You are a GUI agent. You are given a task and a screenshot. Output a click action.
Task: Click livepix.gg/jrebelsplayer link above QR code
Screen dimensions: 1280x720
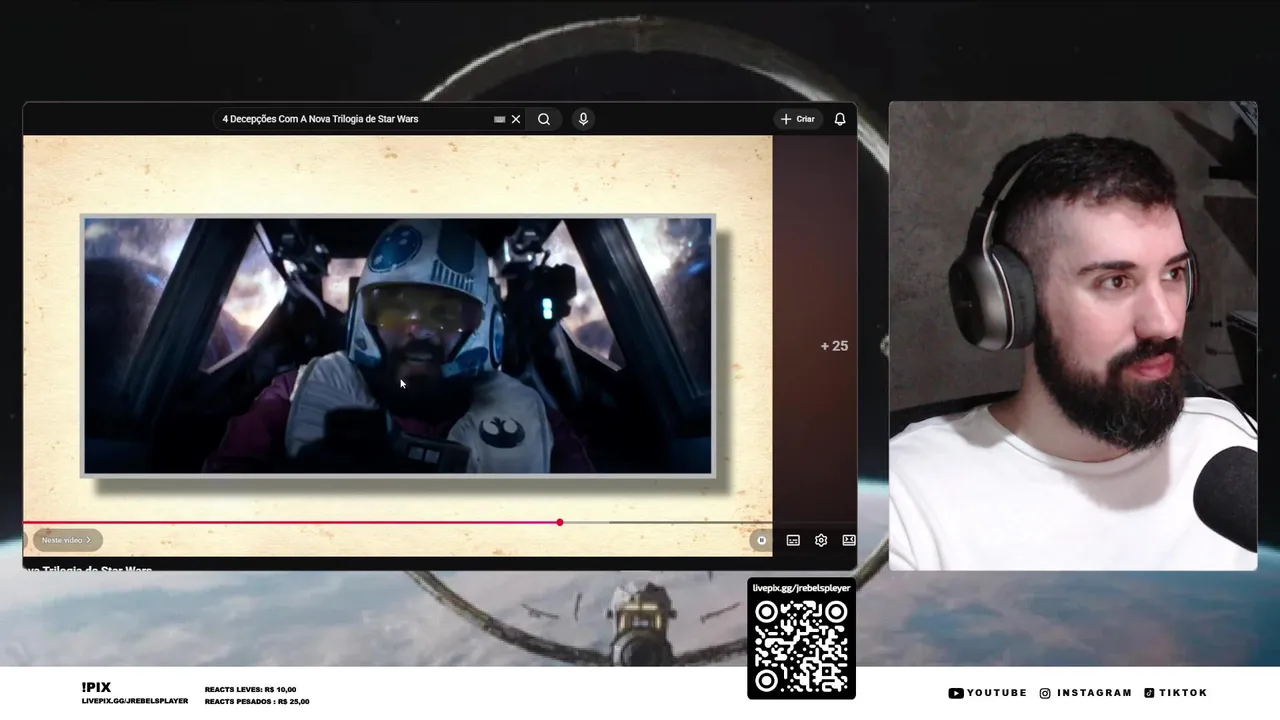pos(802,588)
